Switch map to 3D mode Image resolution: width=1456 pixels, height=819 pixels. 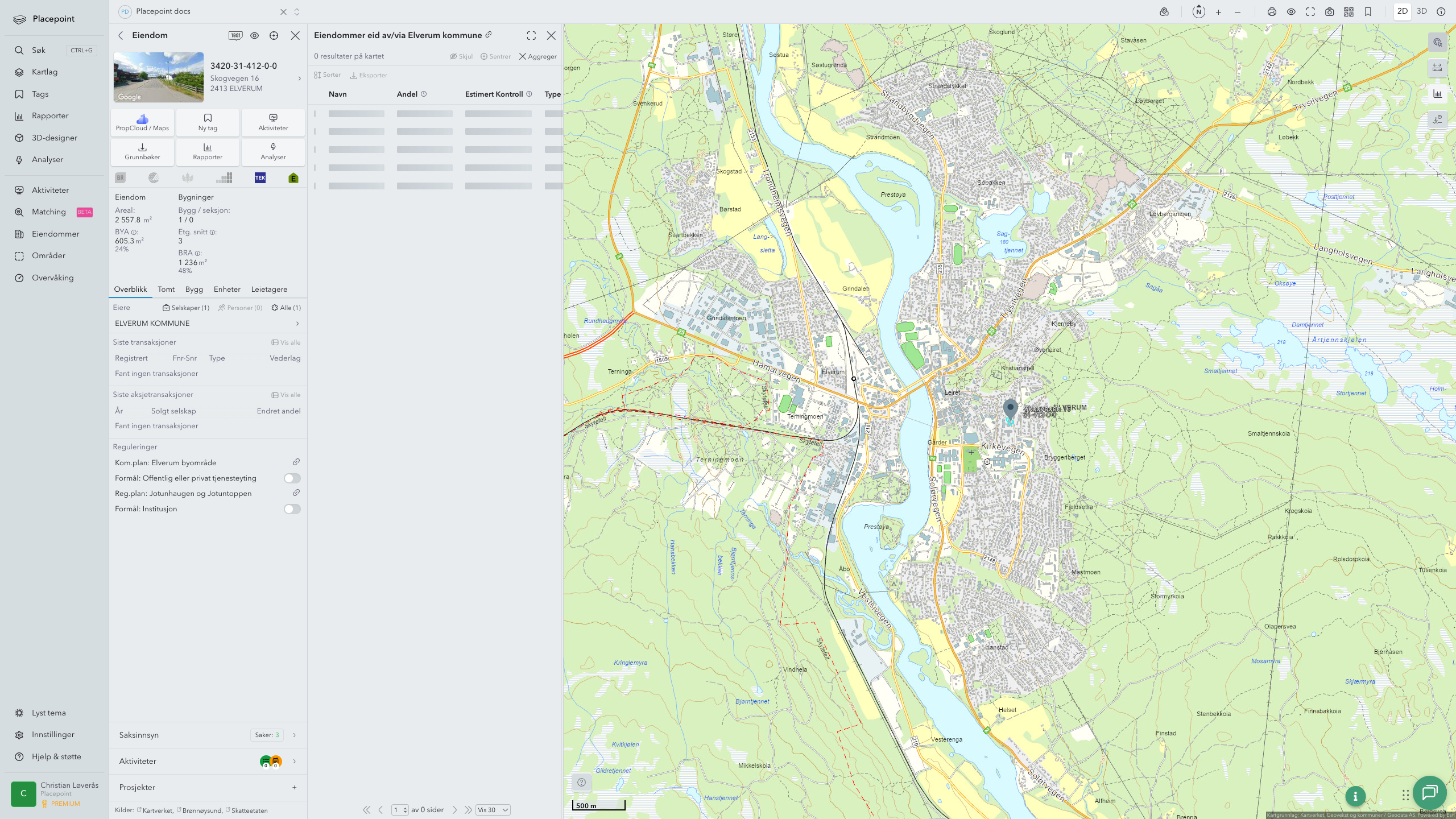[1422, 11]
